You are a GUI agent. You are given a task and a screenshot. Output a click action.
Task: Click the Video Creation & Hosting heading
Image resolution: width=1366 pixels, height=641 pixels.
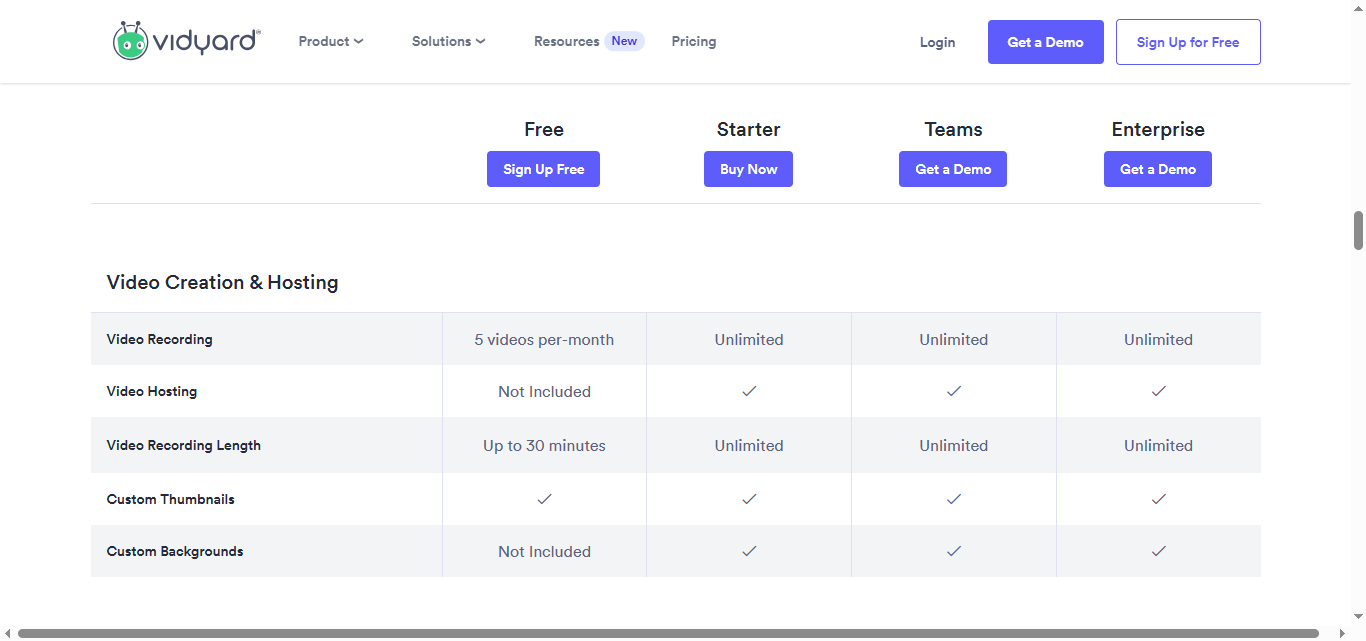click(223, 282)
